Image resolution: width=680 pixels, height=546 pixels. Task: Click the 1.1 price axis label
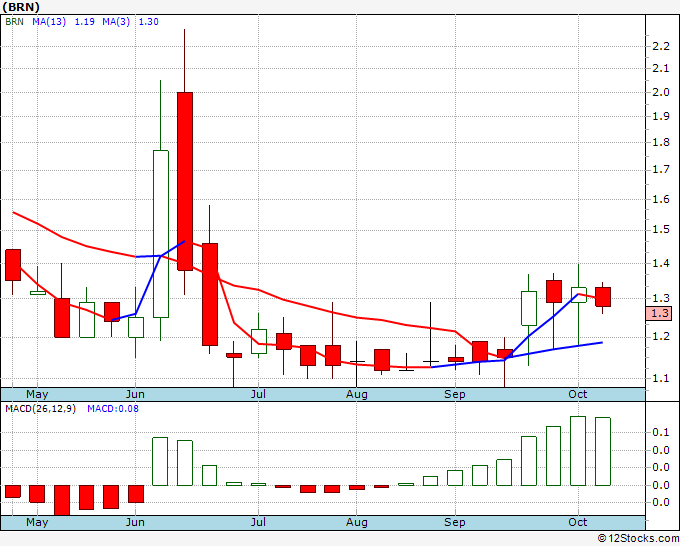(x=660, y=378)
